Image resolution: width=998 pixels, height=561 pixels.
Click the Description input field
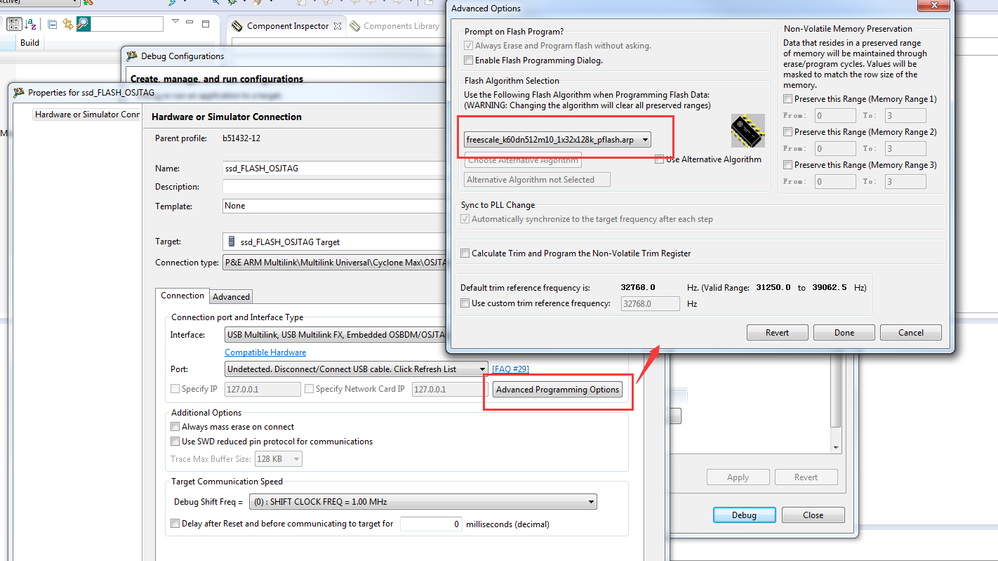pos(334,187)
